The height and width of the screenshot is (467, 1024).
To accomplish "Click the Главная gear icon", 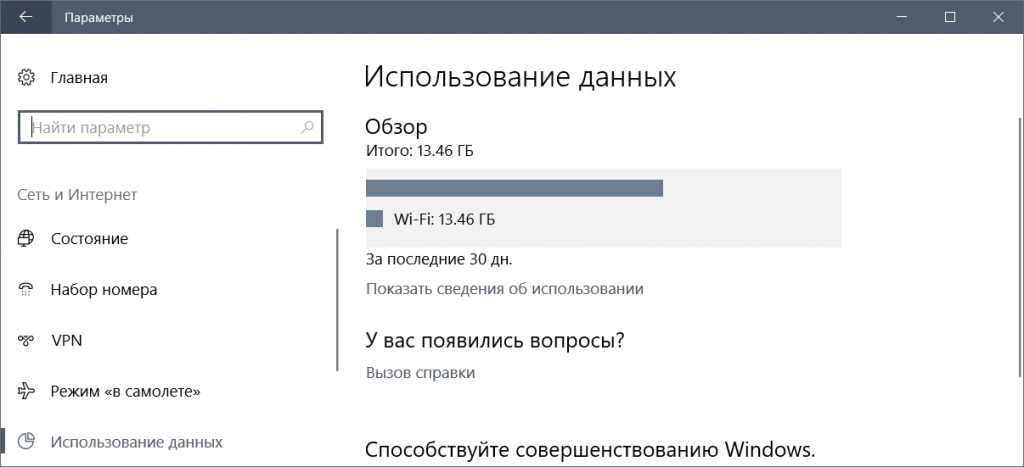I will coord(27,77).
